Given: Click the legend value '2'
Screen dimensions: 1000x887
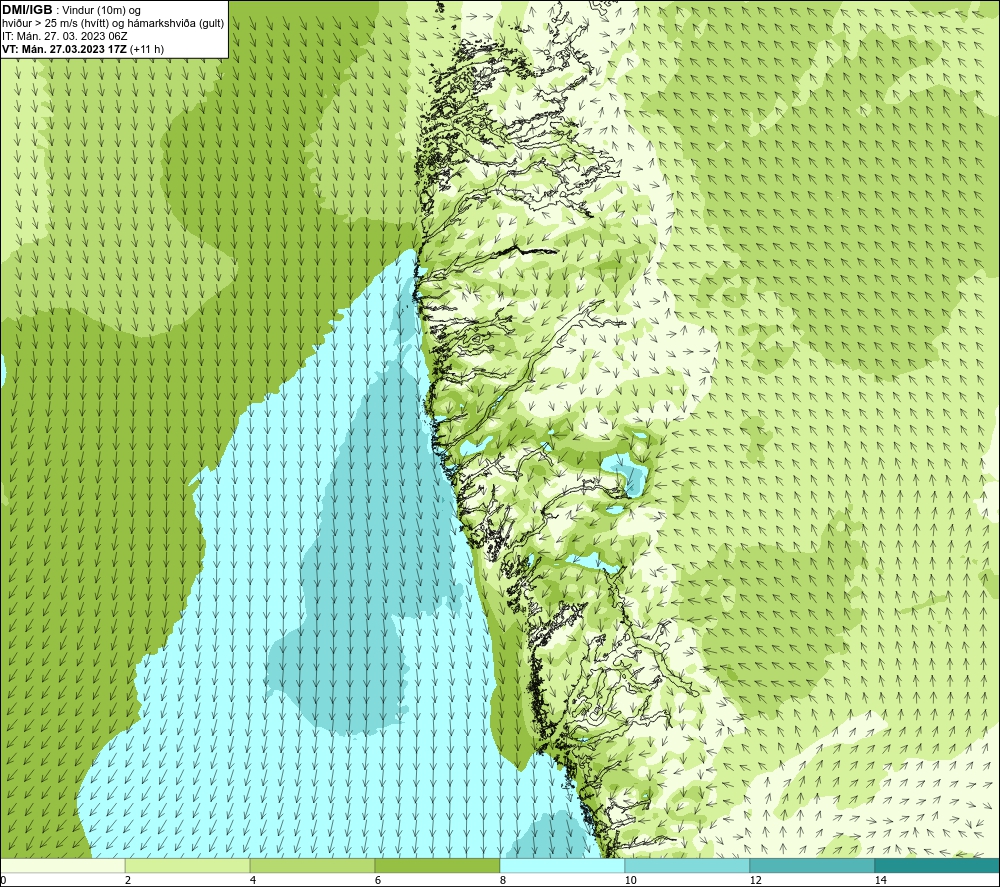Looking at the screenshot, I should click(128, 880).
